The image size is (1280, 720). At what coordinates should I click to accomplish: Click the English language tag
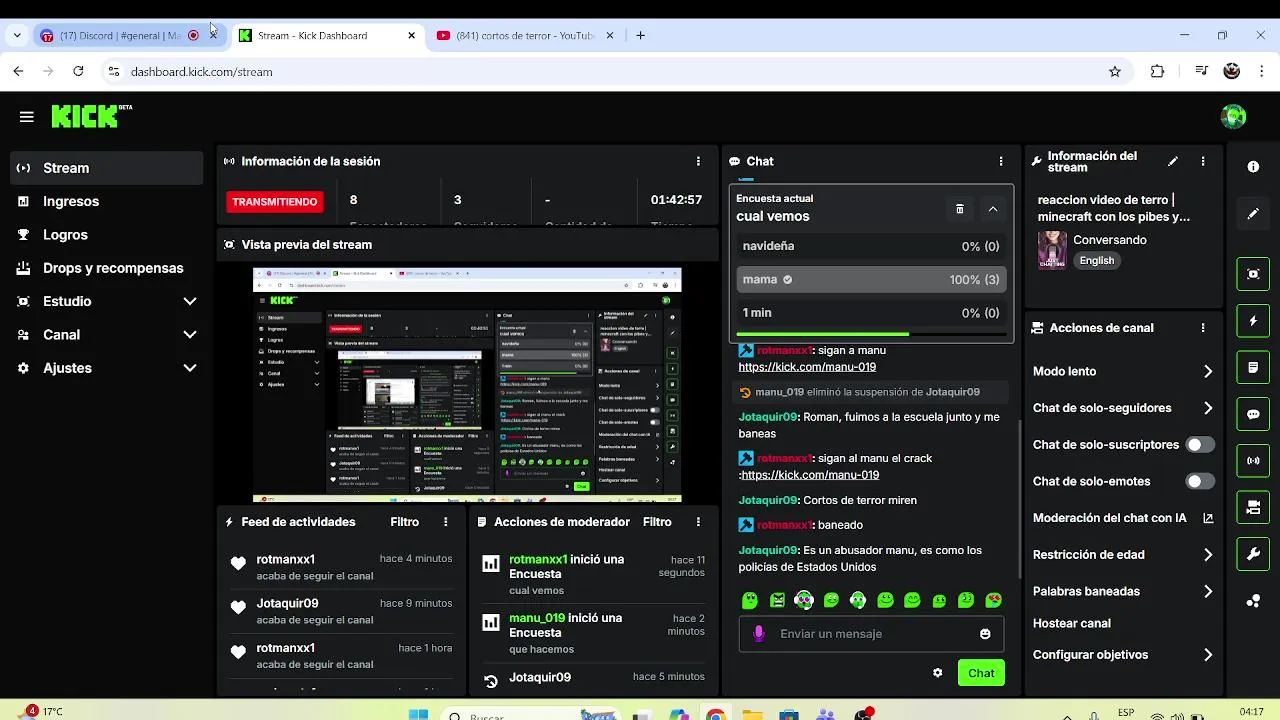(1097, 260)
